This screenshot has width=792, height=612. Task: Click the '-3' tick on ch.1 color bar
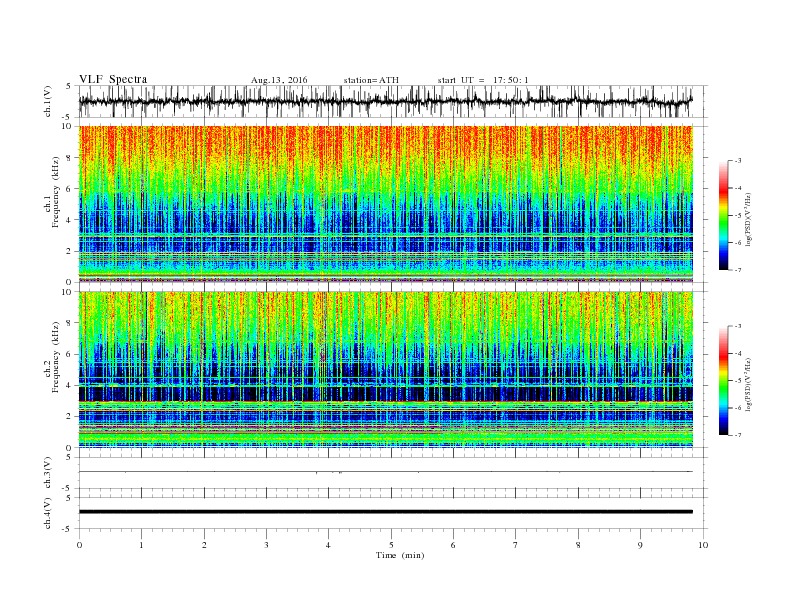737,161
